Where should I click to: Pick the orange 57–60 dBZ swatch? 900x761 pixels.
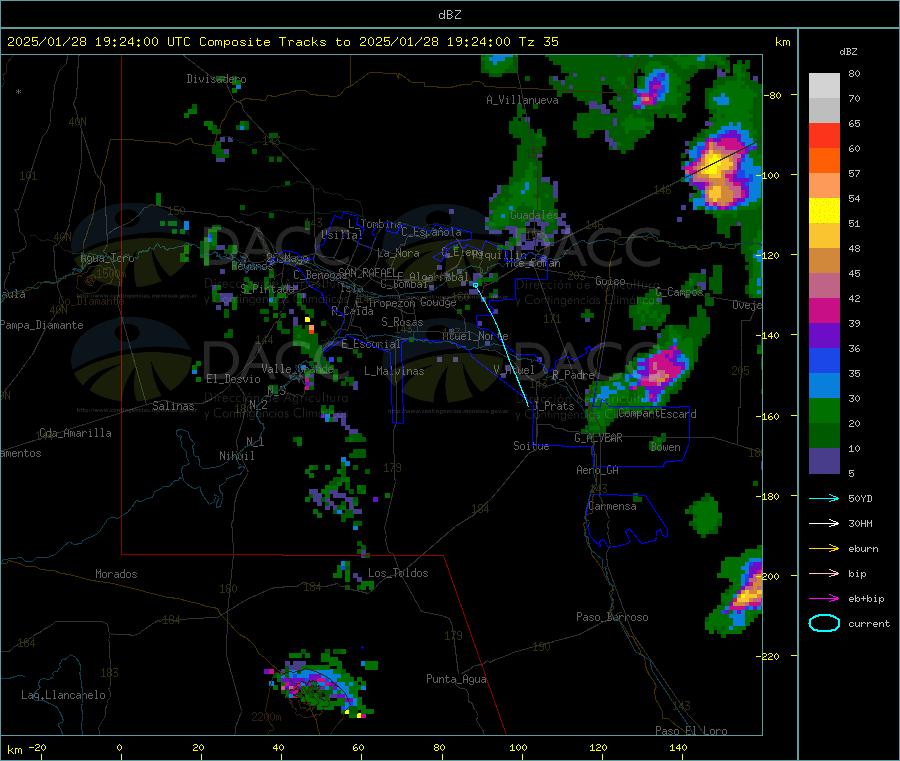824,161
